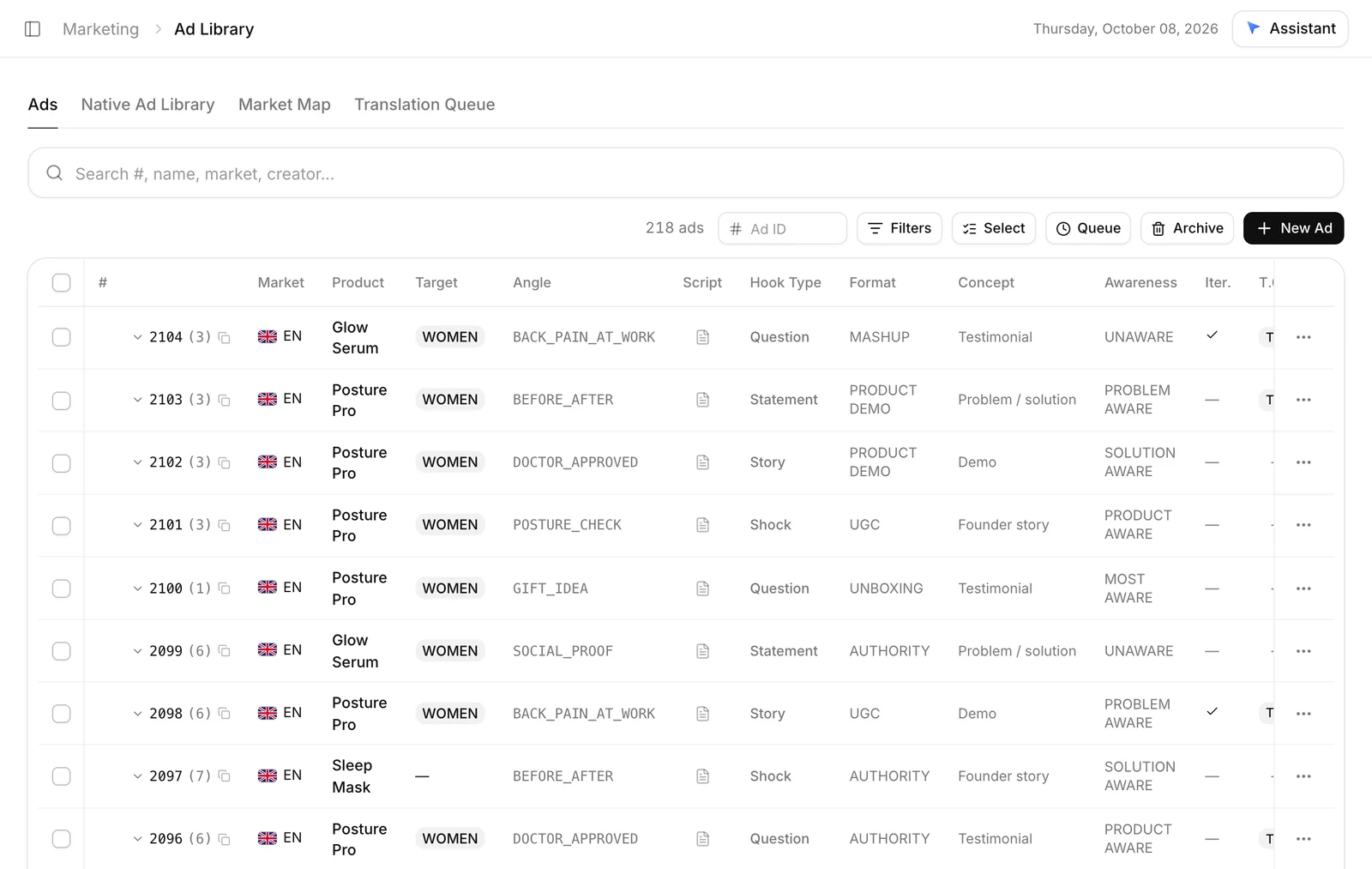The image size is (1372, 869).
Task: Open the Translation Queue tab
Action: coord(424,105)
